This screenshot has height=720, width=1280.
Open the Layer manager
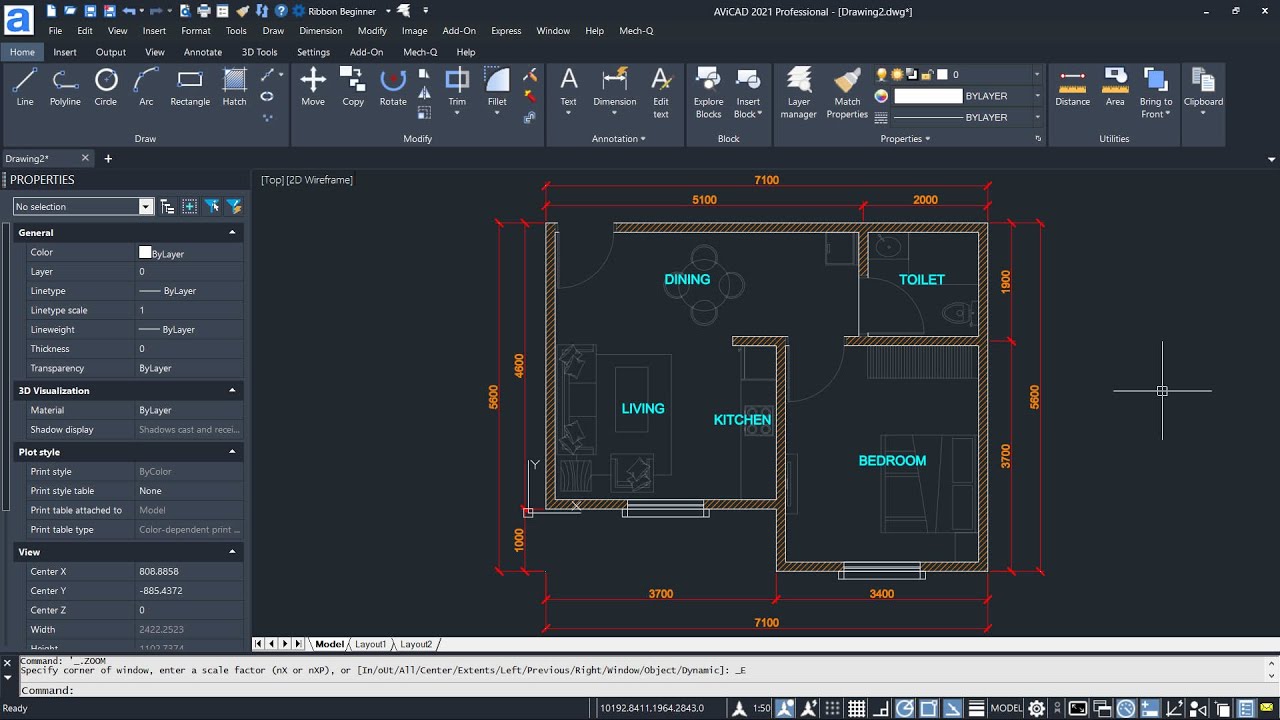click(x=799, y=92)
